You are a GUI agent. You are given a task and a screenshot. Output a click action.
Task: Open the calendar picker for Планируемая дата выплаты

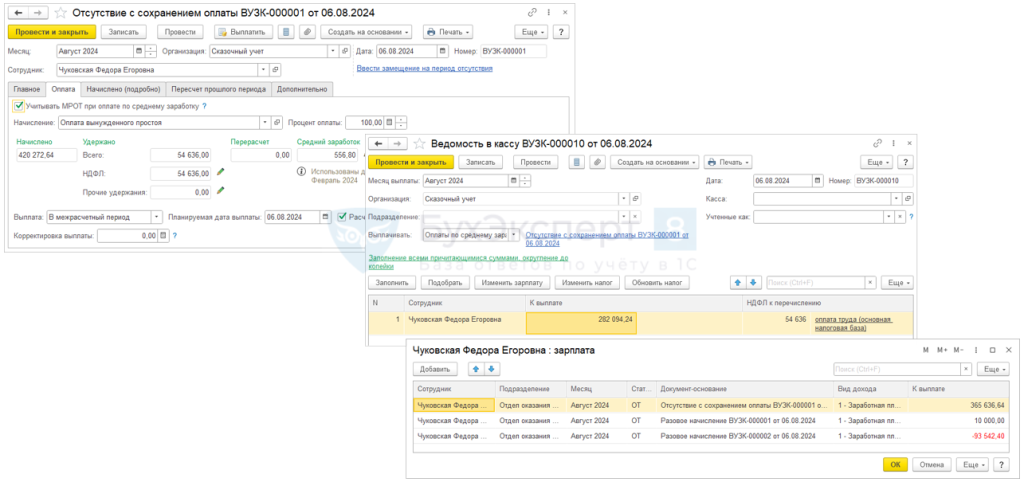(327, 216)
